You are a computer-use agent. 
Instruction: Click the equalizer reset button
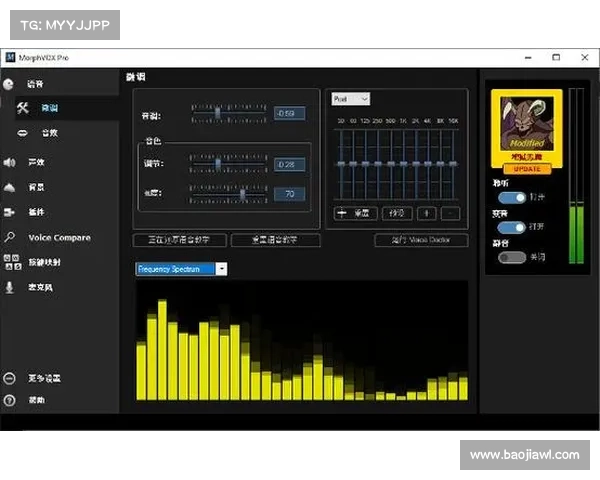(x=355, y=213)
